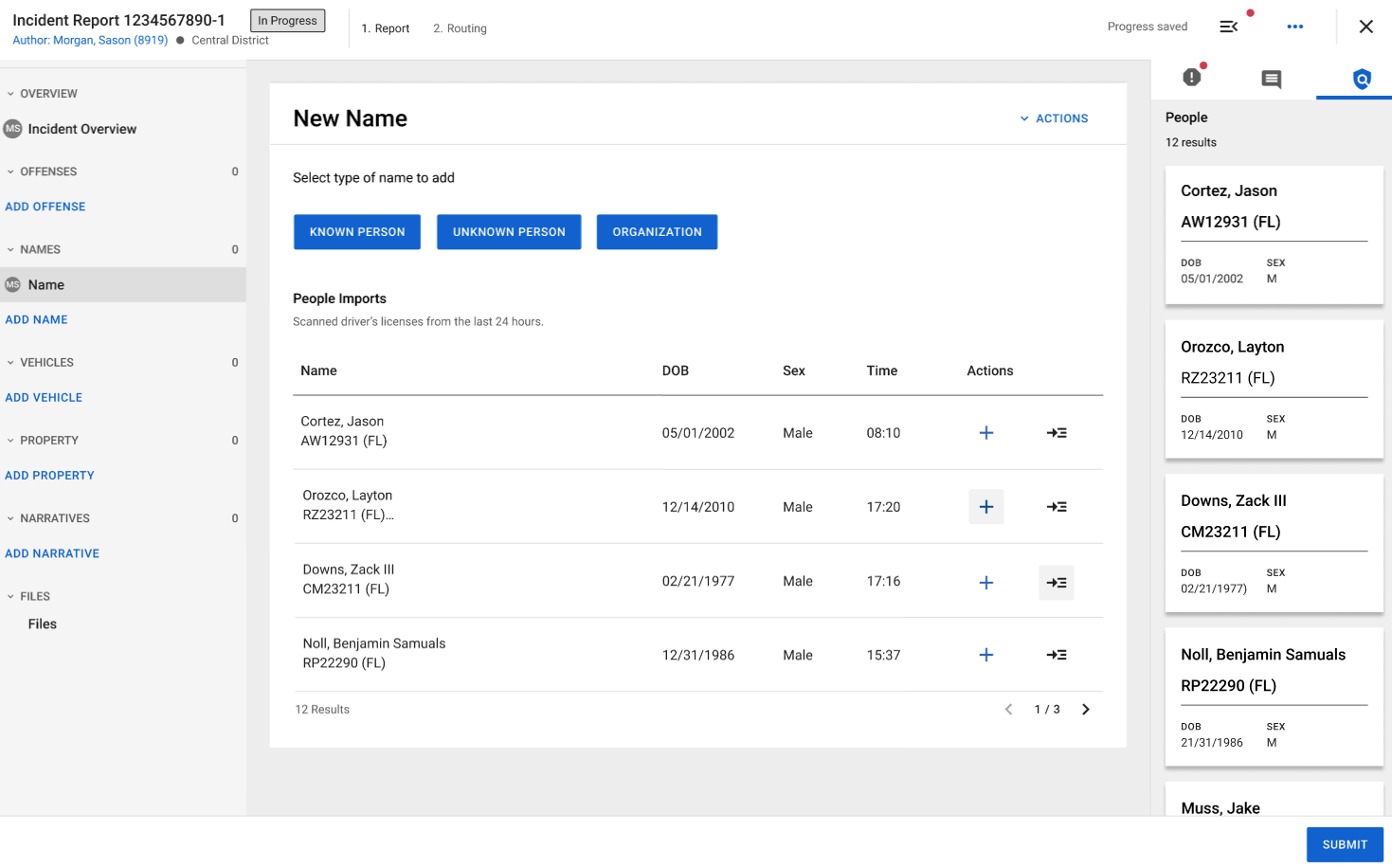Screen dimensions: 1392x868
Task: Switch to the Report step tab
Action: (x=385, y=28)
